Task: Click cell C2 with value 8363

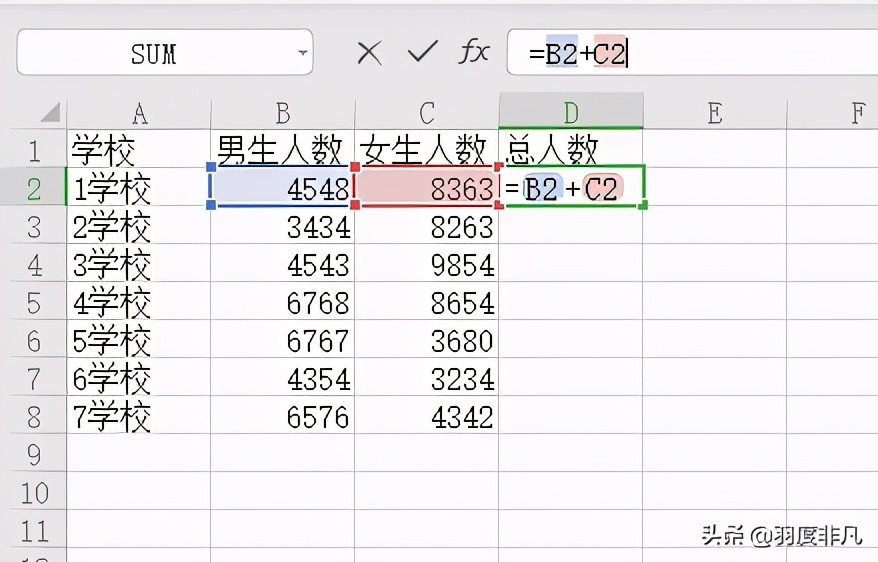Action: pyautogui.click(x=427, y=188)
